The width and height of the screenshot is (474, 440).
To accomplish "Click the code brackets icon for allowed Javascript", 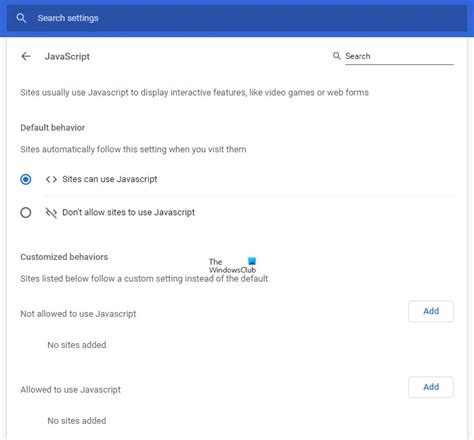I will [x=51, y=179].
